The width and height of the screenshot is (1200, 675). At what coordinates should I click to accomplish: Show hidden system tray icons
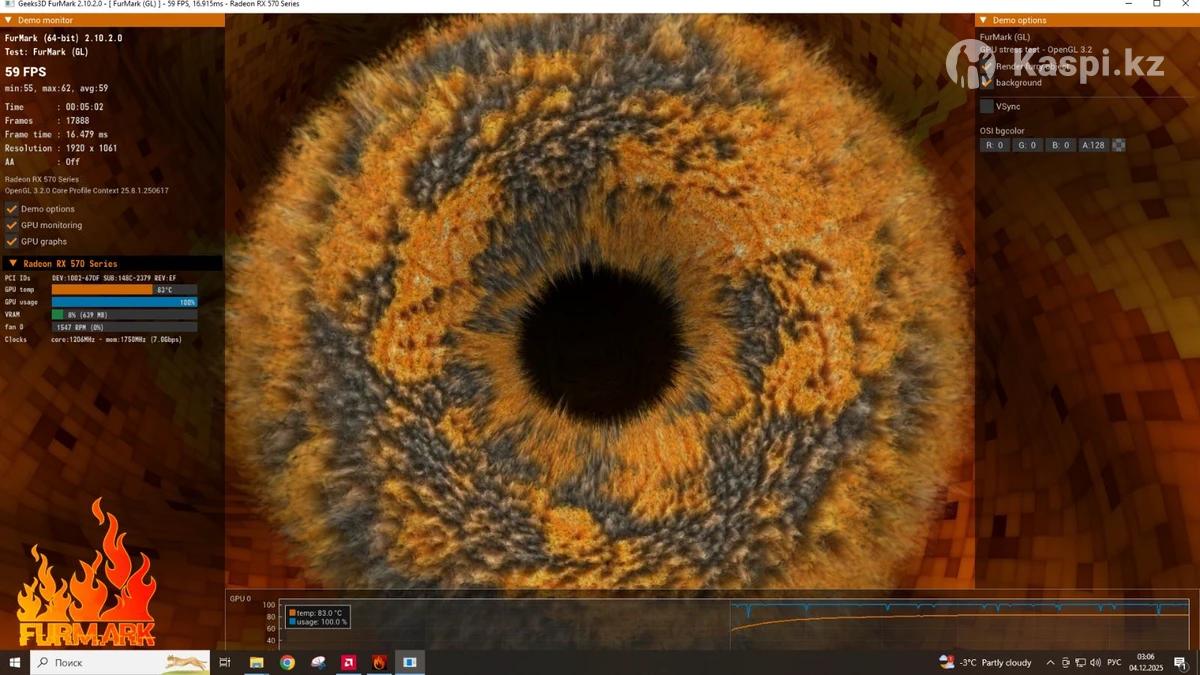click(x=1050, y=663)
